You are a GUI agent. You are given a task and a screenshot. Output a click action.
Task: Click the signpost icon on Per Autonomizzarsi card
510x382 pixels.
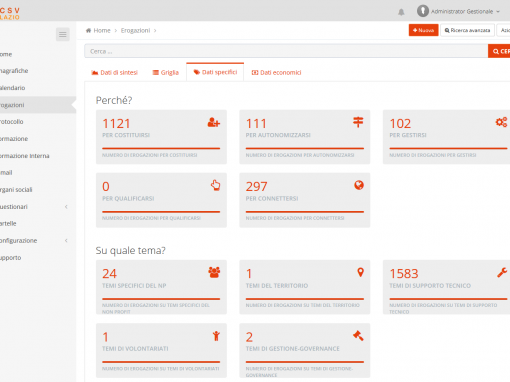point(358,122)
